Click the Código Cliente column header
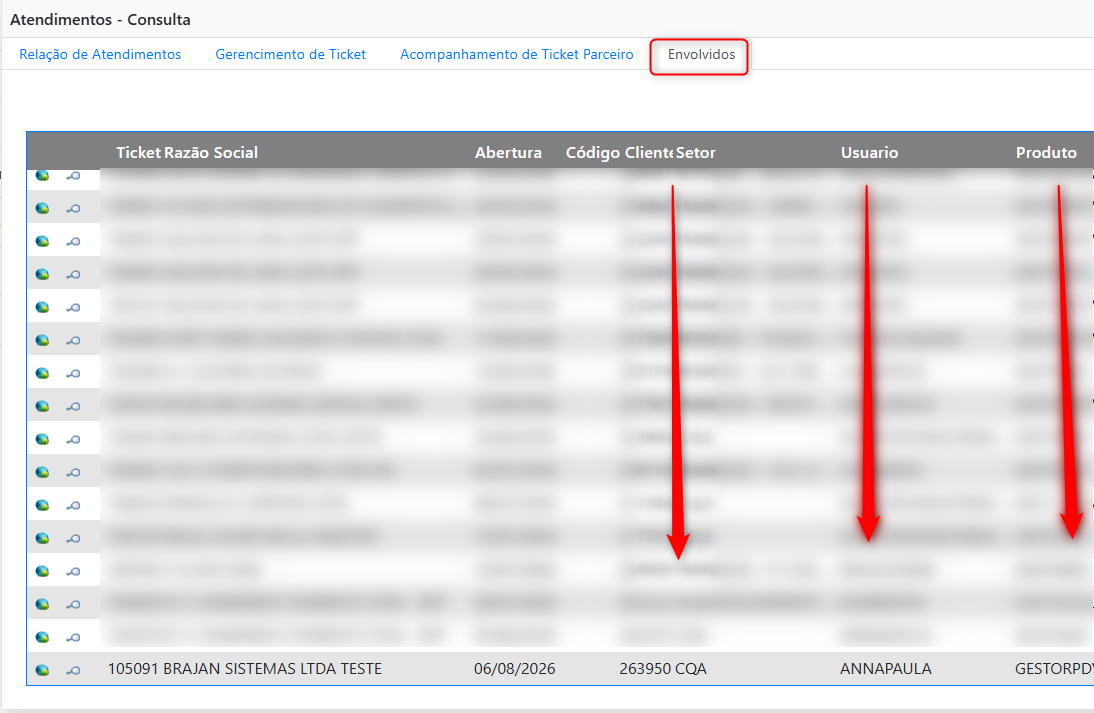This screenshot has width=1094, height=713. [619, 153]
